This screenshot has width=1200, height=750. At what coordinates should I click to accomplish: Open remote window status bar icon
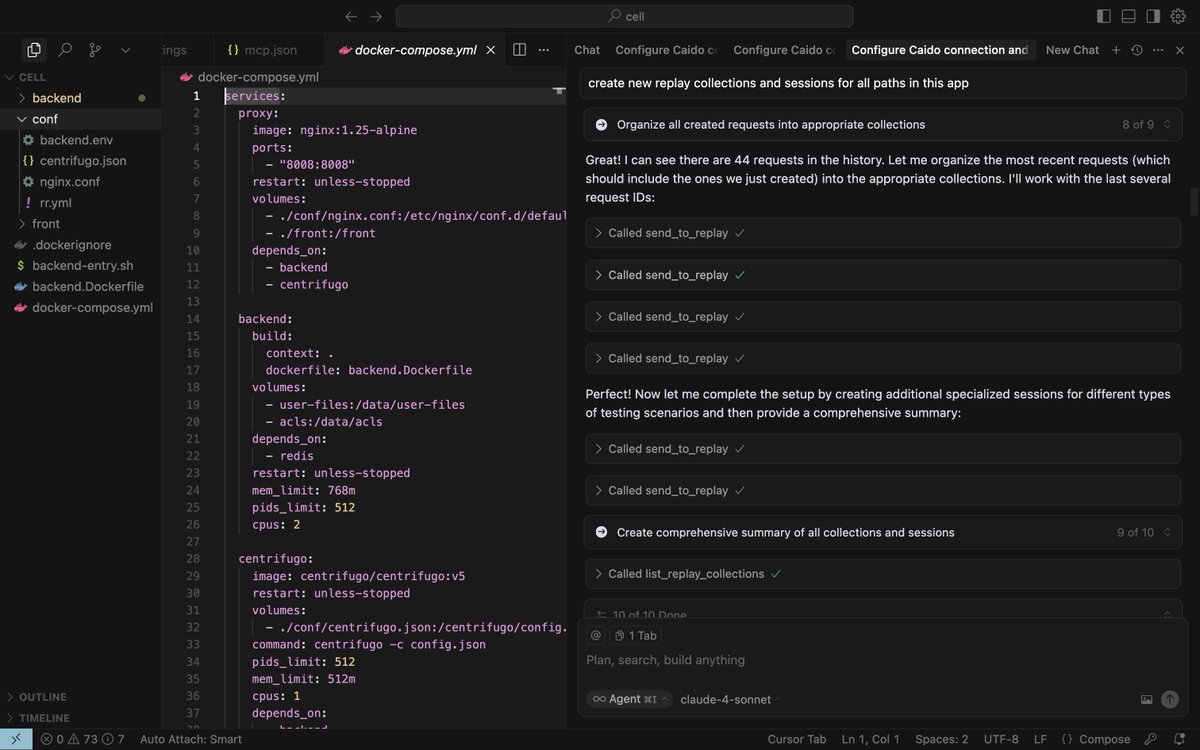click(x=16, y=739)
